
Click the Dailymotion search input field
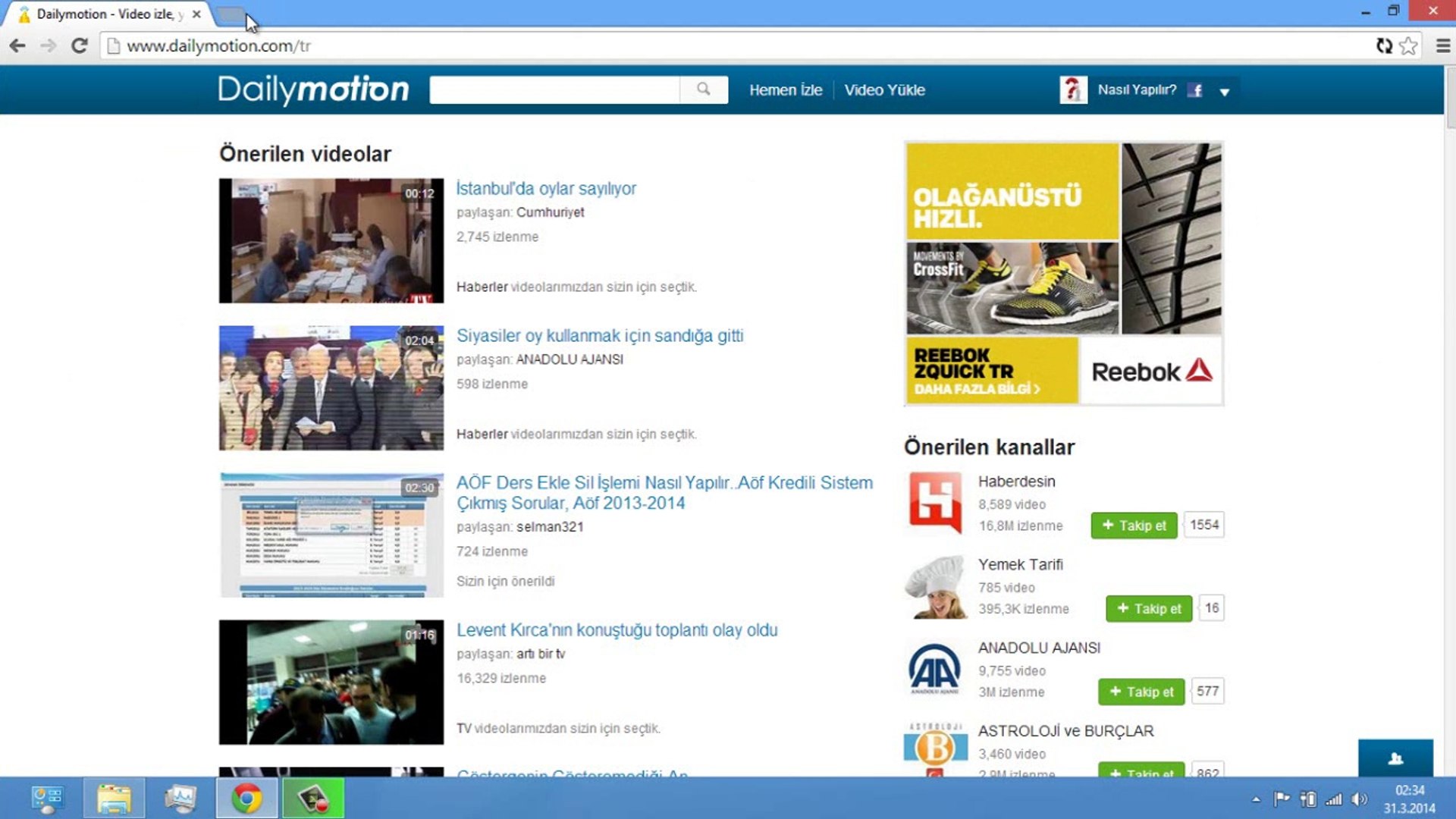(554, 89)
